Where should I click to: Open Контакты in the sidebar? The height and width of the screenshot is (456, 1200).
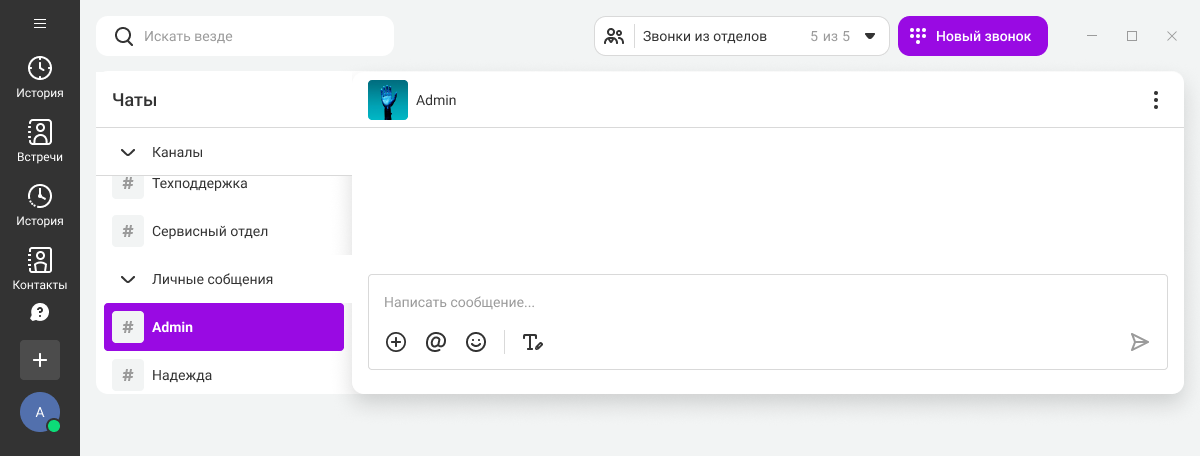point(40,269)
